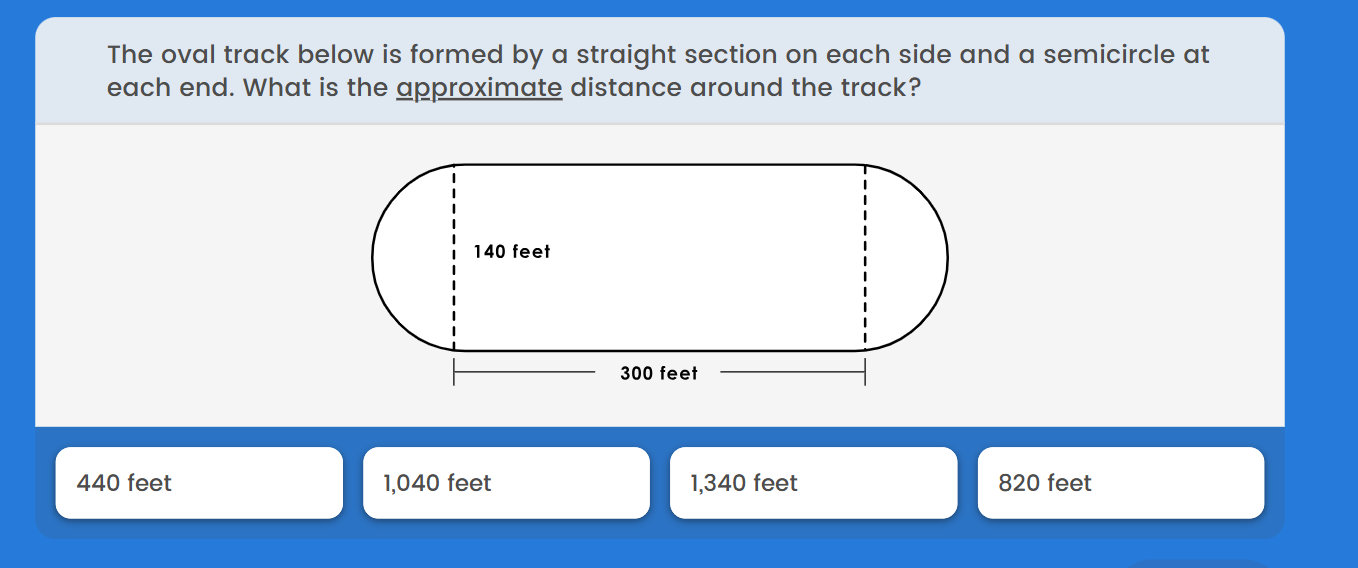Viewport: 1358px width, 568px height.
Task: Choose the 1,040 feet answer option
Action: point(506,483)
